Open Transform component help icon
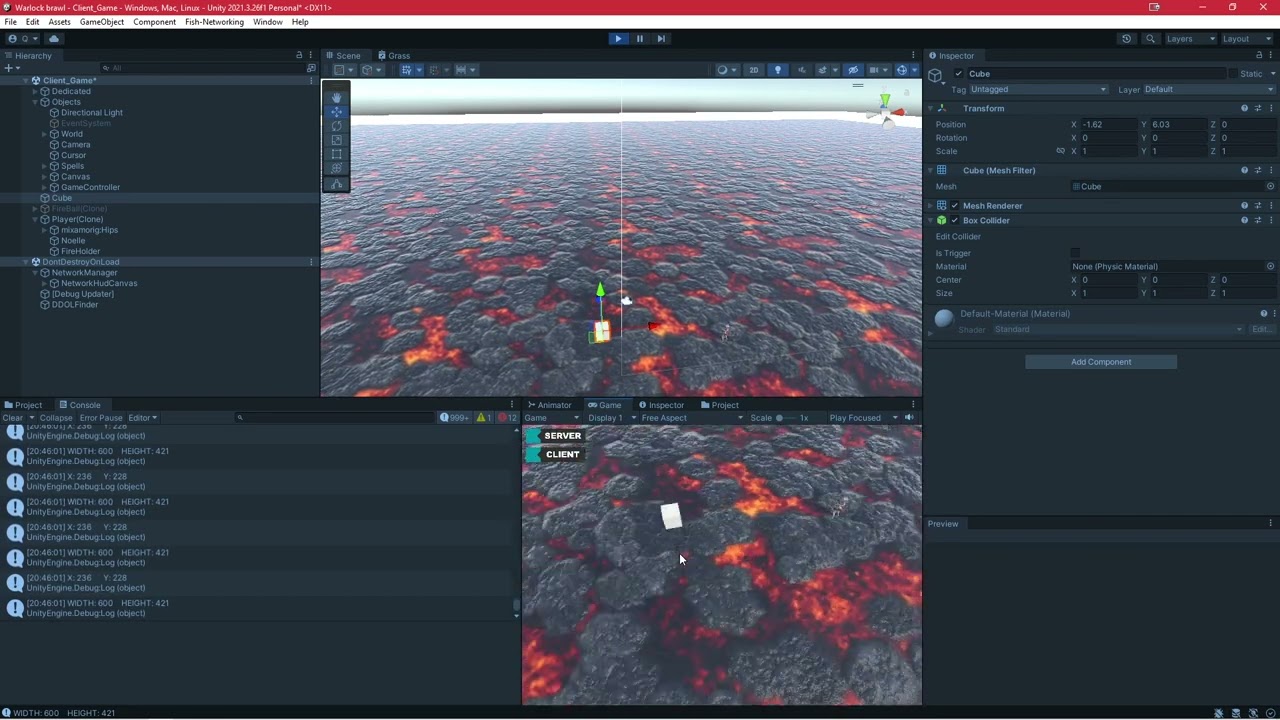Viewport: 1280px width, 720px height. [x=1245, y=108]
